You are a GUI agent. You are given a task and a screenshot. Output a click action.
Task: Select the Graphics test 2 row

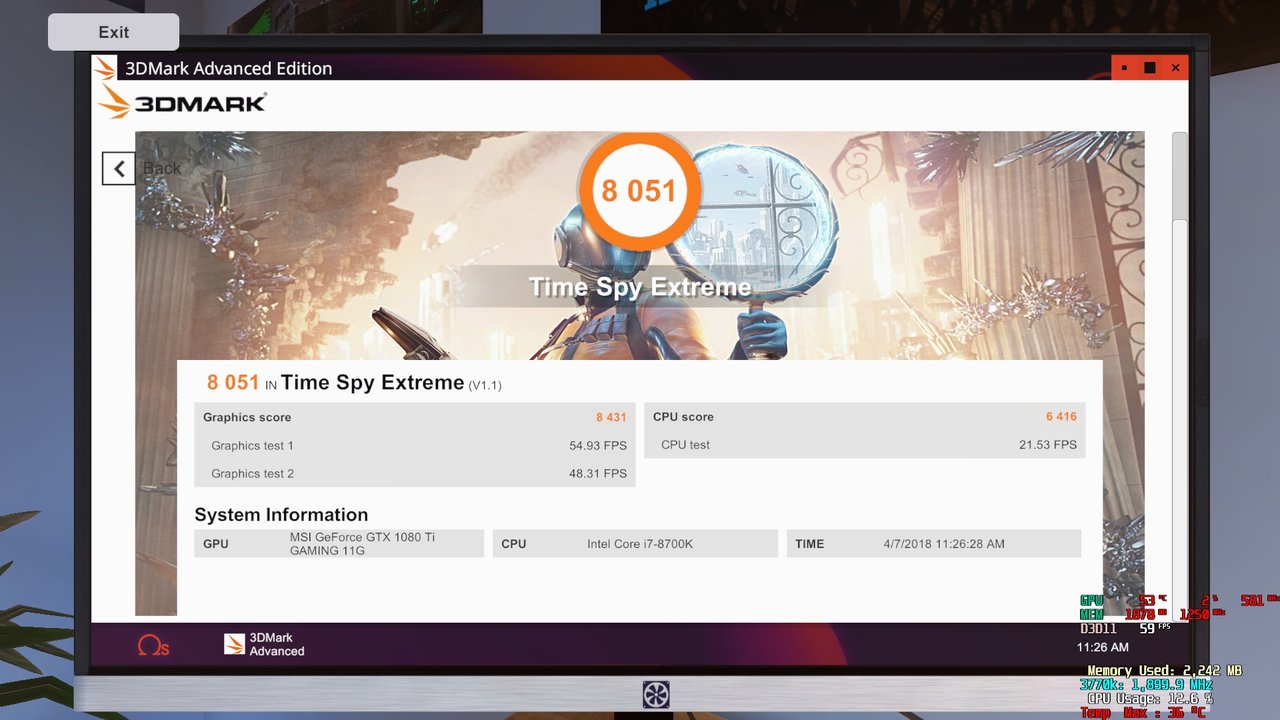pyautogui.click(x=415, y=473)
